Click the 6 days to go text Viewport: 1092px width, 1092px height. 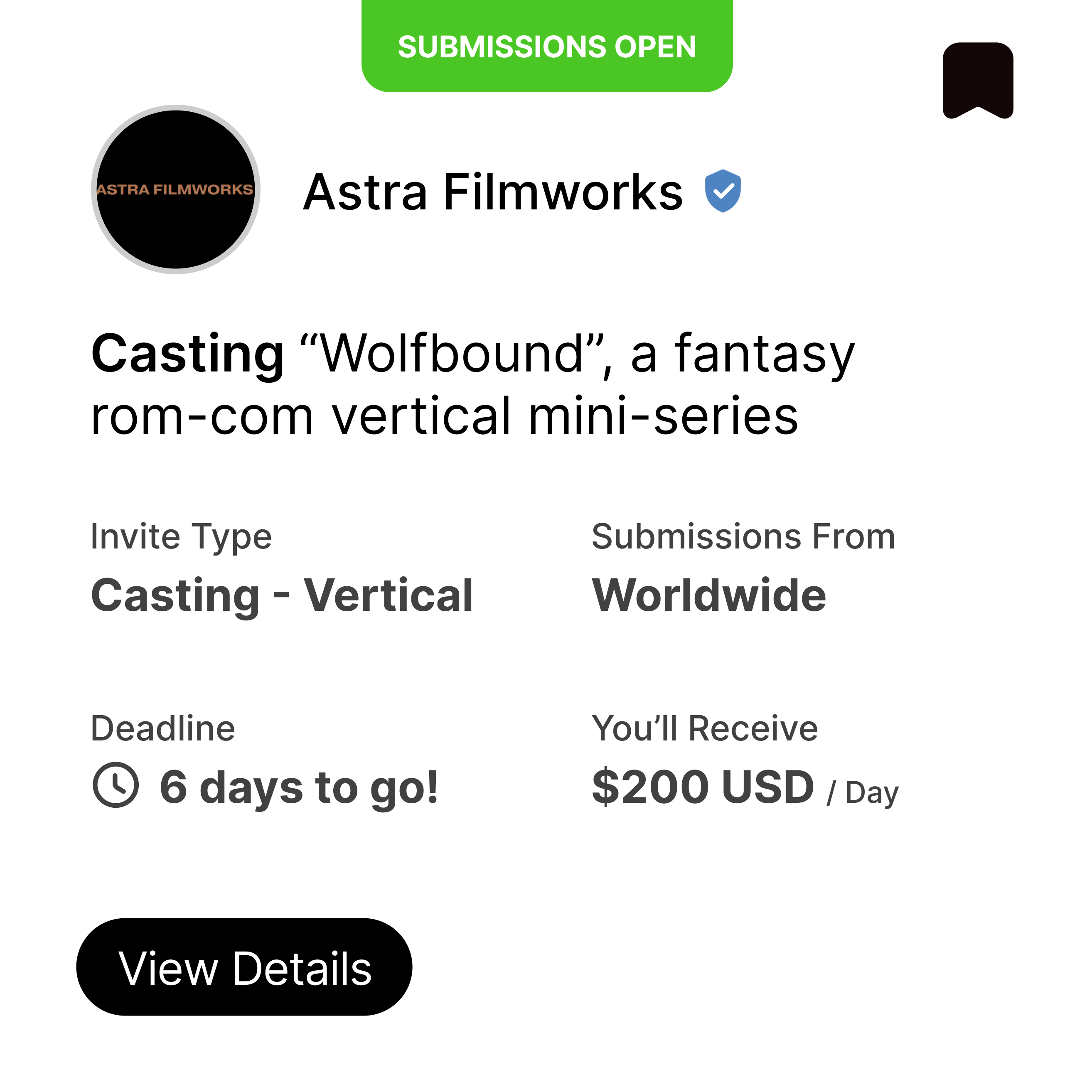pos(298,787)
